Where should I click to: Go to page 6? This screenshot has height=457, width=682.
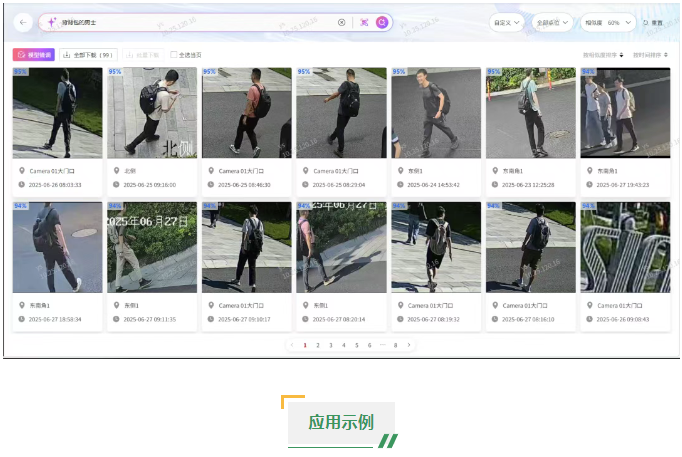coord(369,345)
